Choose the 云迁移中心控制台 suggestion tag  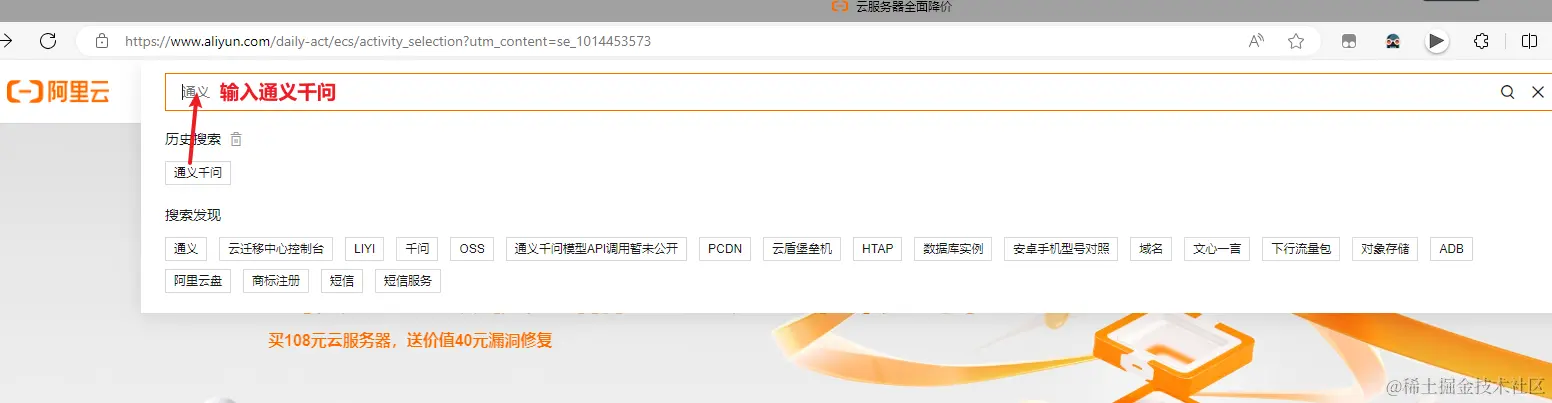pyautogui.click(x=276, y=249)
